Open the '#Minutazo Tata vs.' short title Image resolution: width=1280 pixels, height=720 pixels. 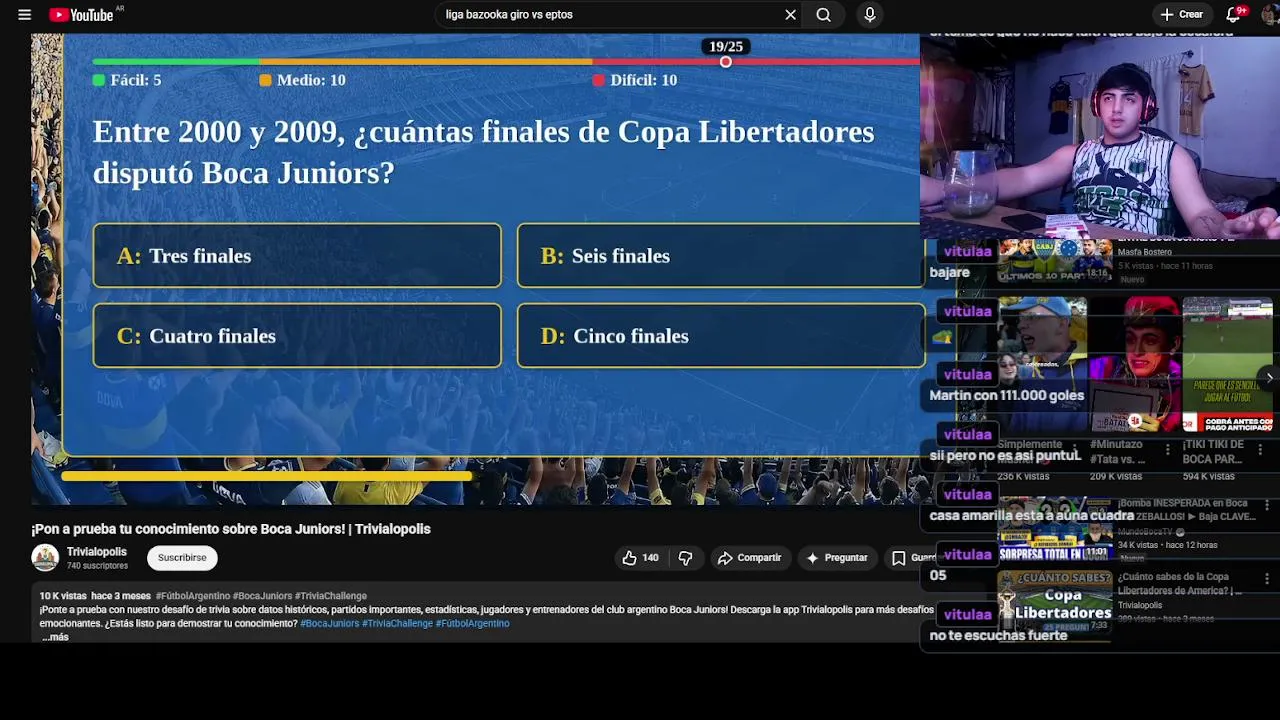click(1117, 452)
